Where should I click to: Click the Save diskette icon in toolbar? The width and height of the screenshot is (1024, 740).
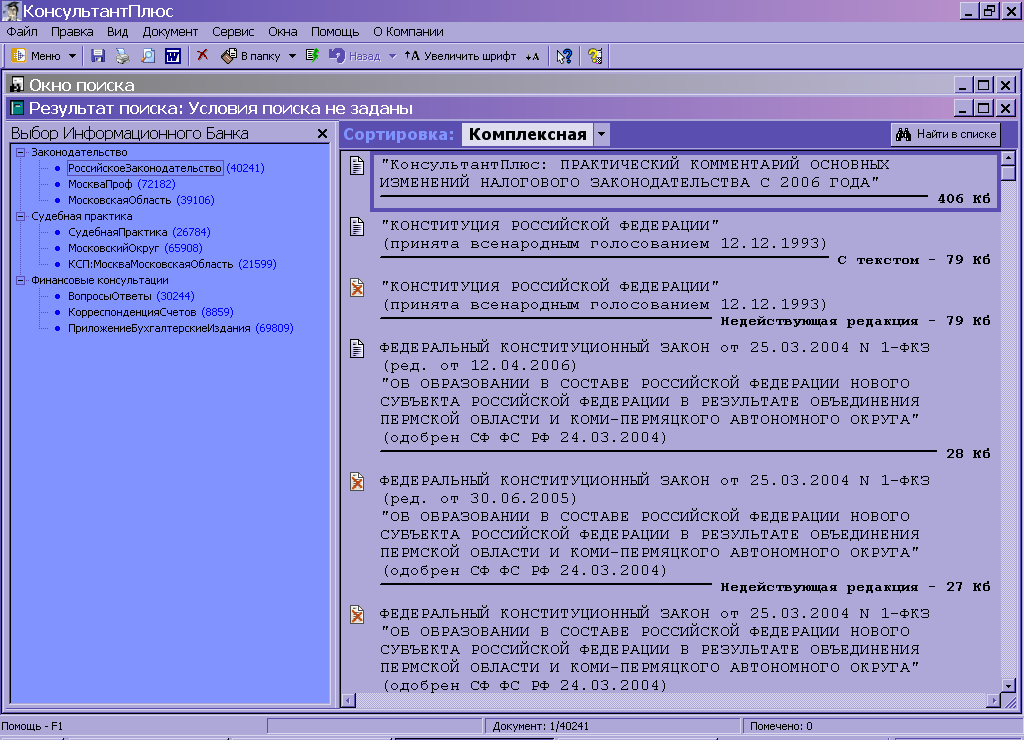tap(98, 56)
